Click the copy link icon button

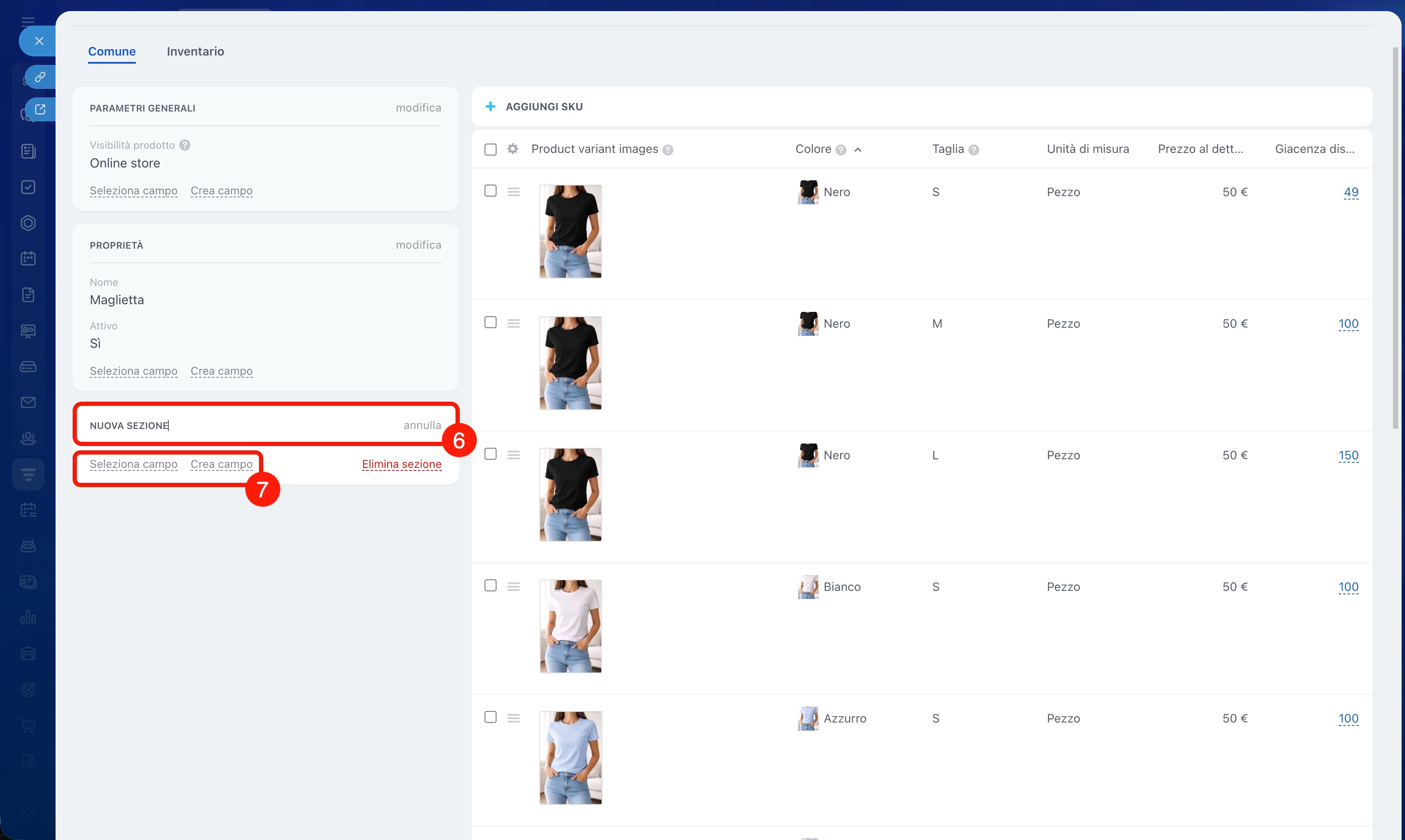pos(40,77)
